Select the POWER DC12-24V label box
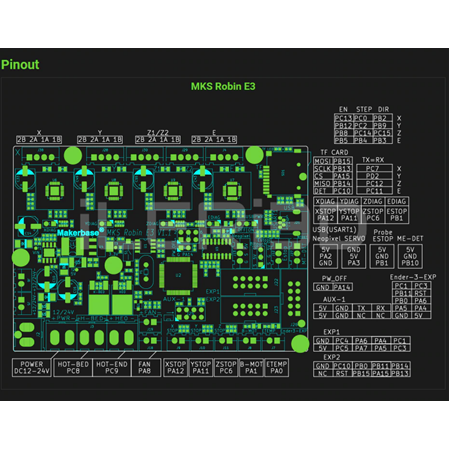Screen dimensions: 450x450 click(32, 368)
